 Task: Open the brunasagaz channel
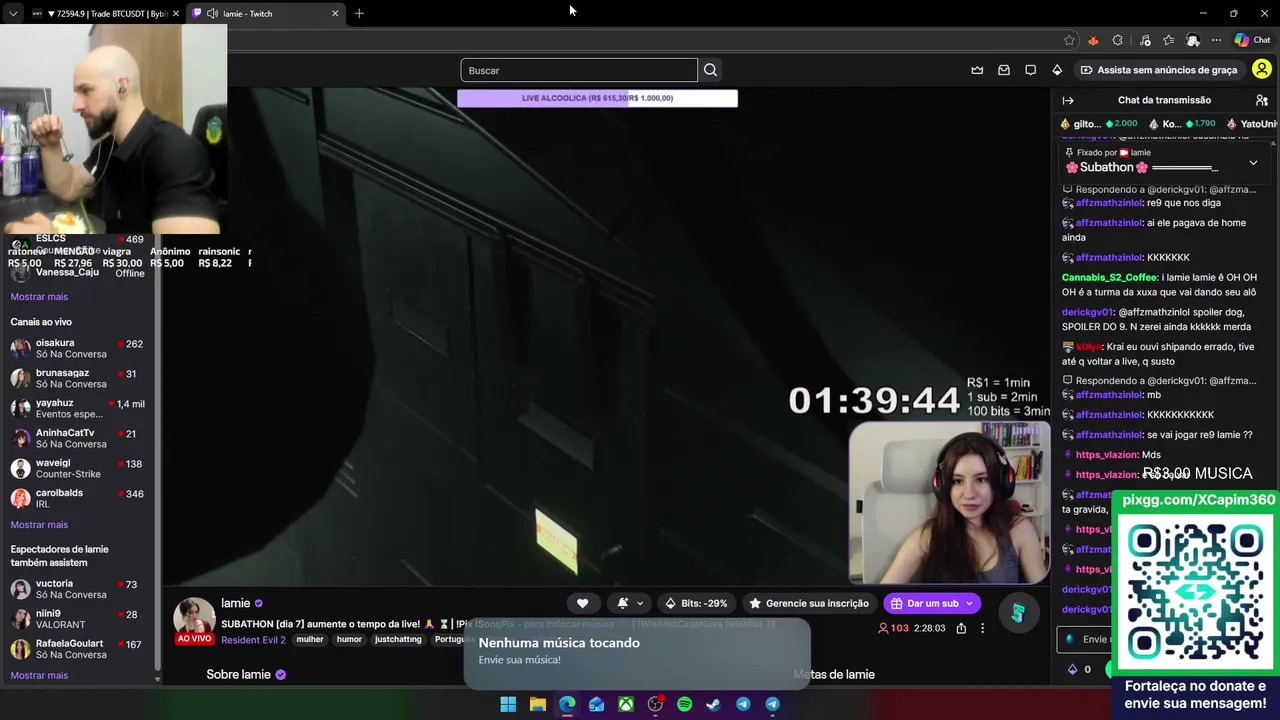[x=78, y=379]
